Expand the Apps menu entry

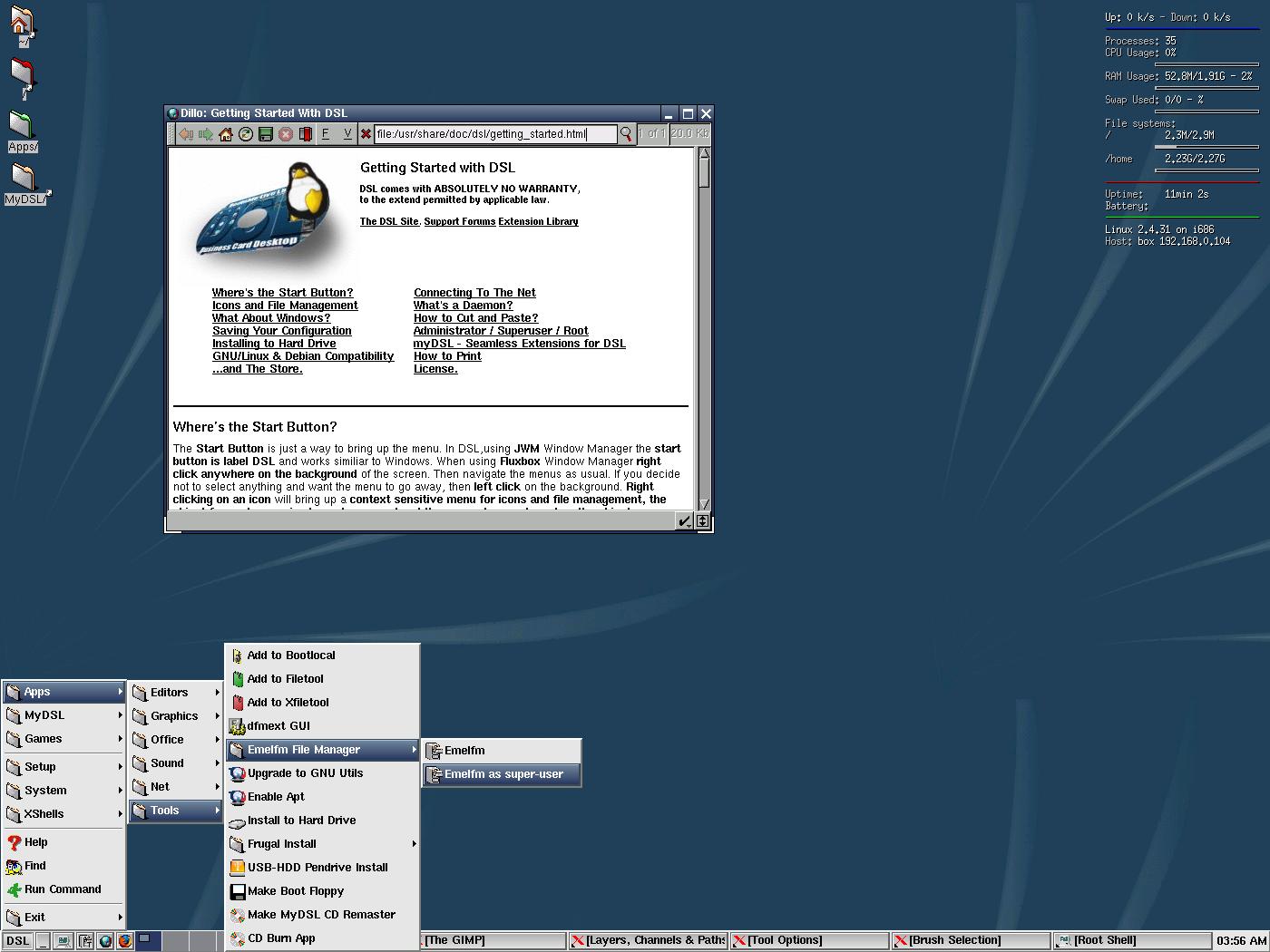click(63, 692)
